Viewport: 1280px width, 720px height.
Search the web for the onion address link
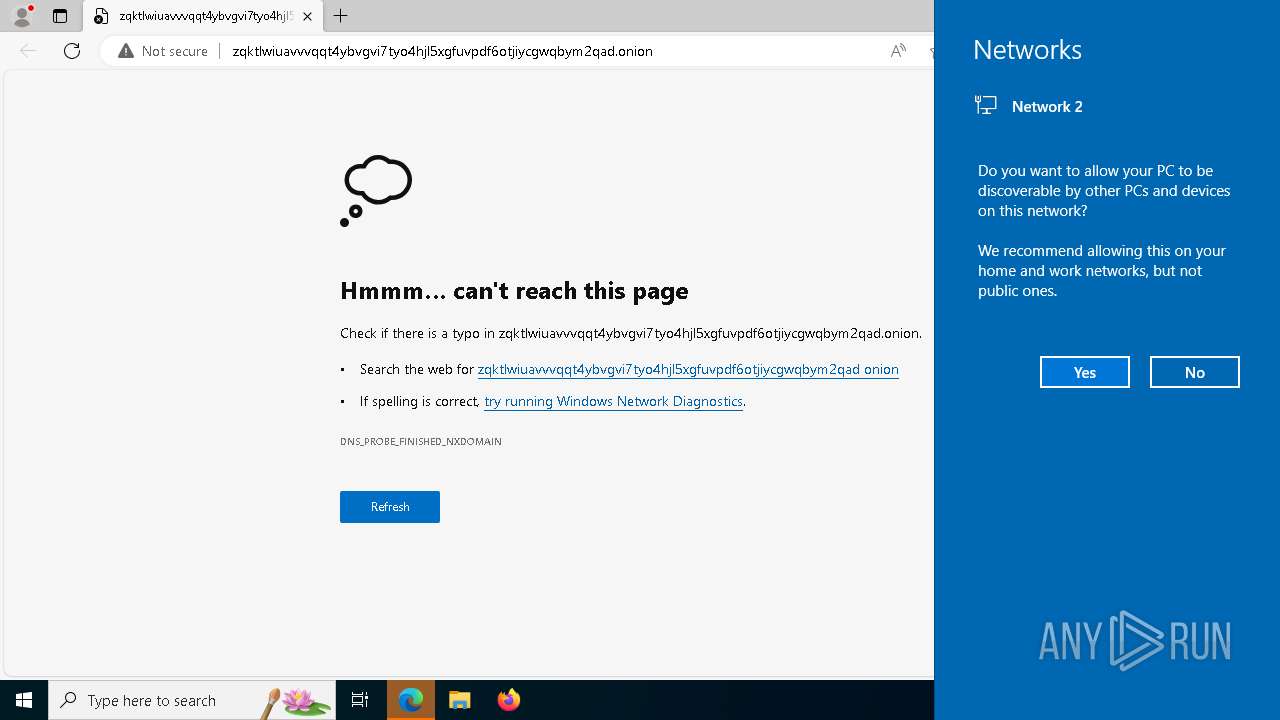tap(688, 369)
